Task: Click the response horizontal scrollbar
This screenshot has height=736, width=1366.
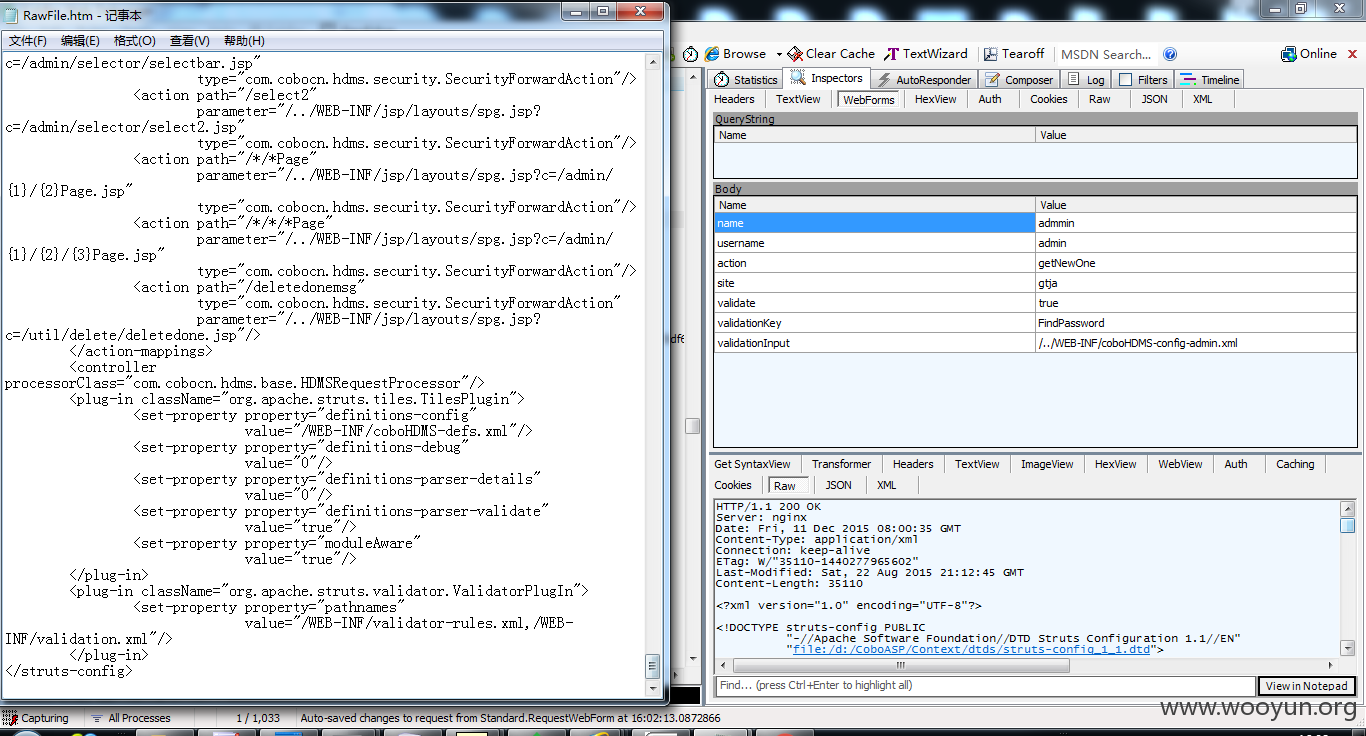Action: (900, 665)
